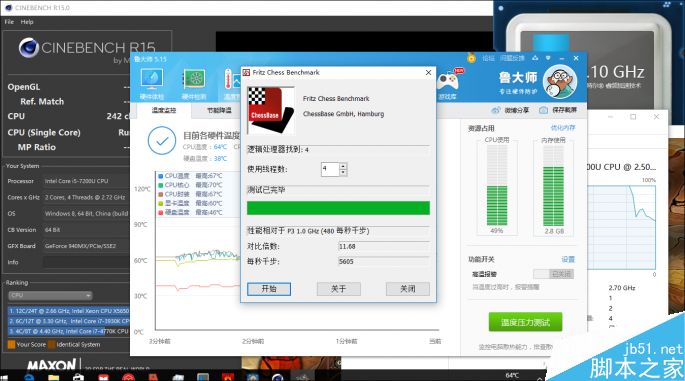
Task: Click CPU utilization graph in Task Manager
Action: (621, 228)
